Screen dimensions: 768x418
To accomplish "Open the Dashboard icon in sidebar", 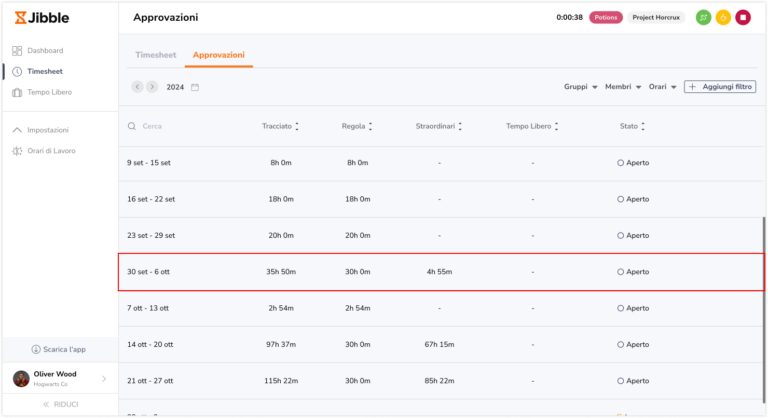I will tap(17, 50).
